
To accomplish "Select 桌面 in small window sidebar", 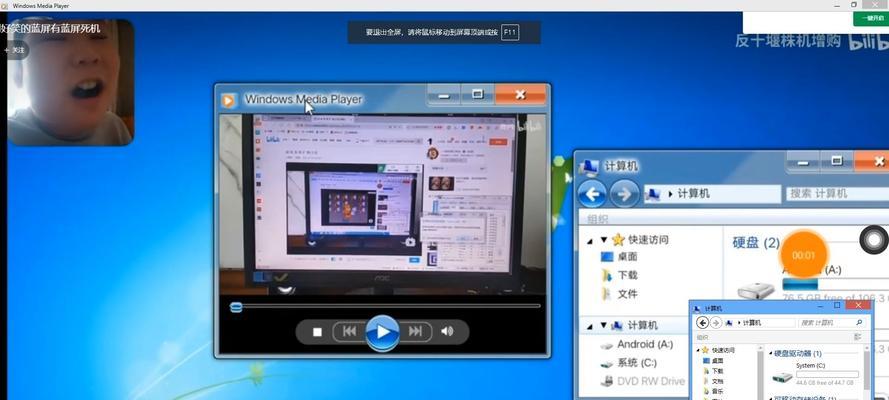I will pos(714,360).
